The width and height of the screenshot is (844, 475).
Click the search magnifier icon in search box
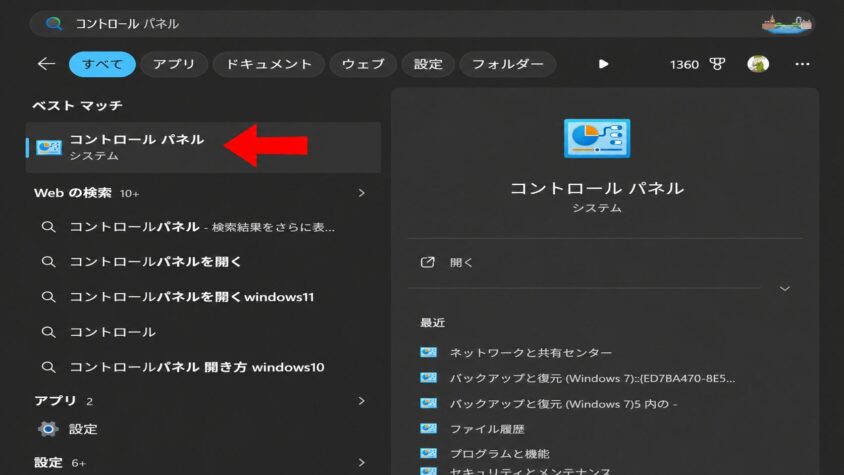click(53, 24)
